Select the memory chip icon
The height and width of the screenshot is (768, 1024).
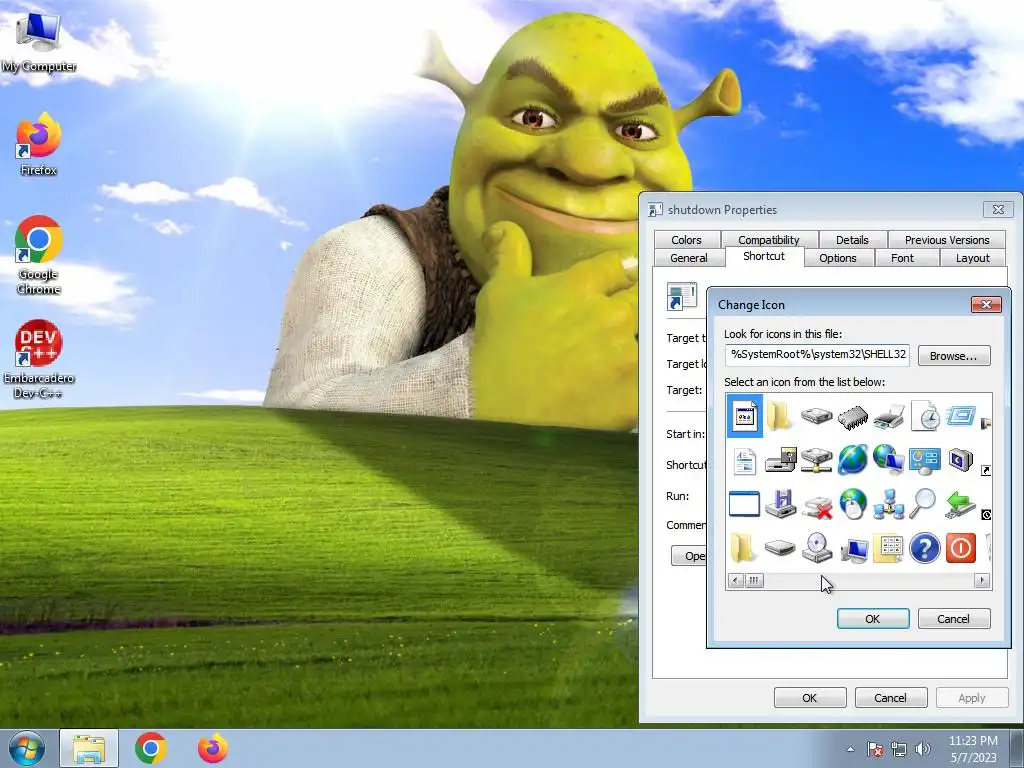(x=852, y=416)
